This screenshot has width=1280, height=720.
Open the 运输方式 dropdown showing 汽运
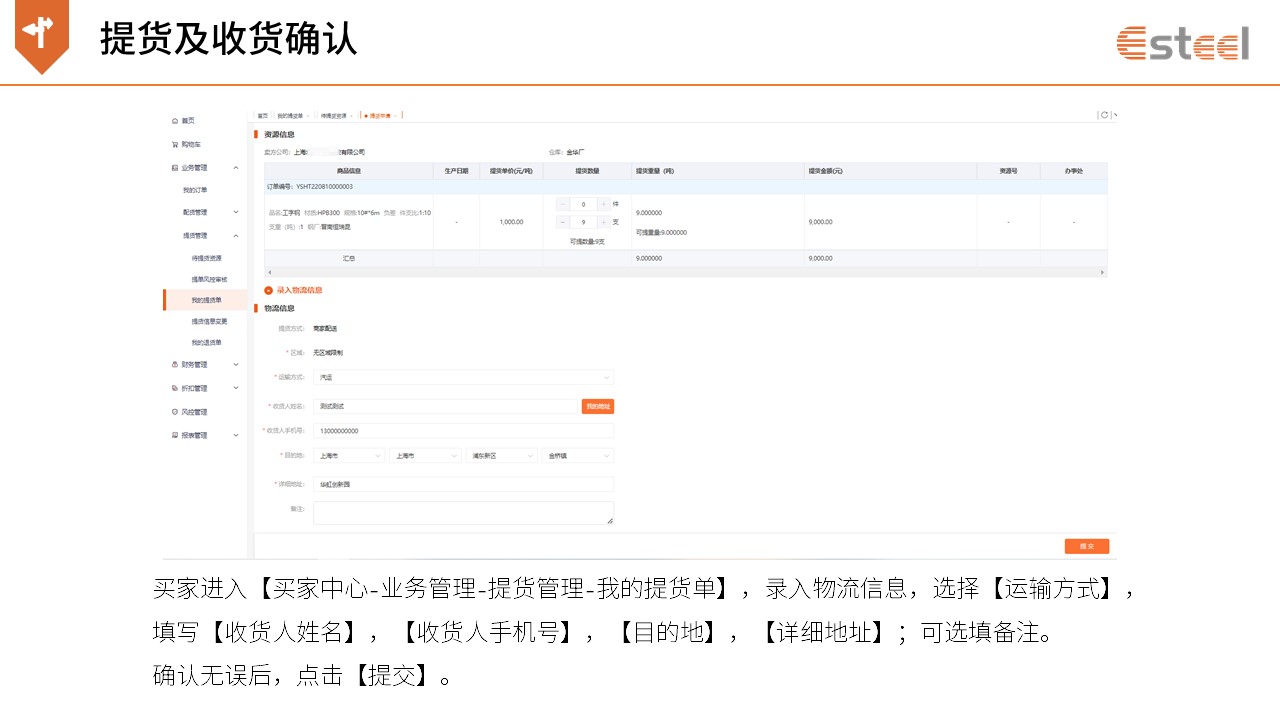click(x=463, y=378)
